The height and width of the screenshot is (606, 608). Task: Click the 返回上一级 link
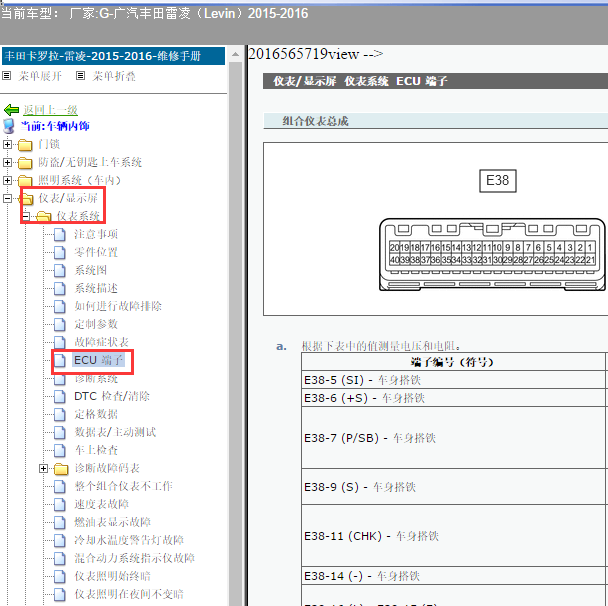coord(50,110)
